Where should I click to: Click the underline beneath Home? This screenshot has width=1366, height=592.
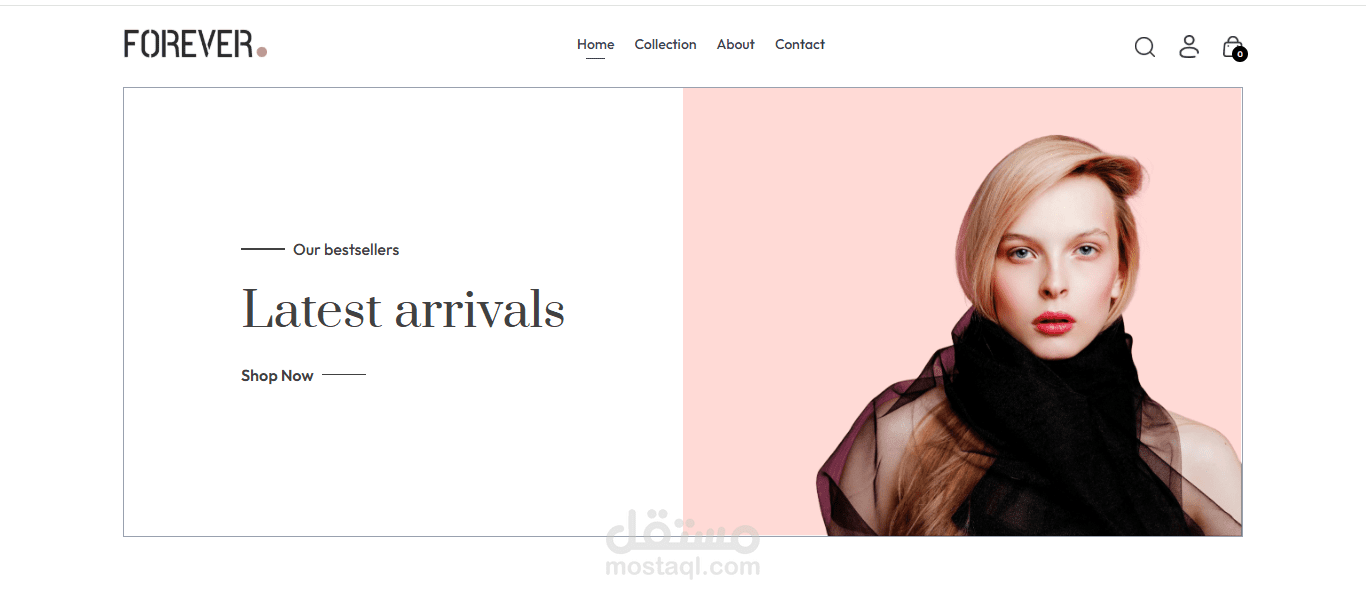(595, 58)
